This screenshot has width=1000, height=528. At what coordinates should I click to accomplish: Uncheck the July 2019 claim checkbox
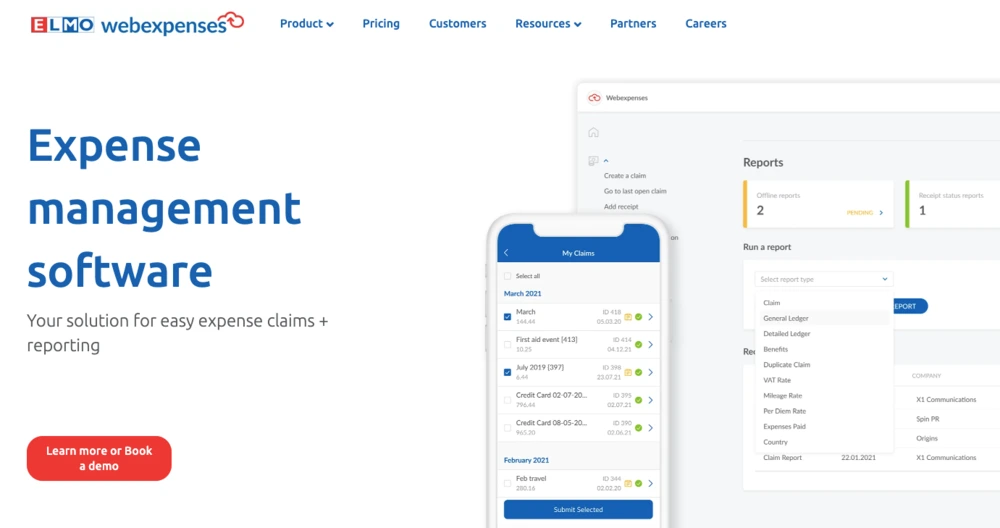coord(508,372)
